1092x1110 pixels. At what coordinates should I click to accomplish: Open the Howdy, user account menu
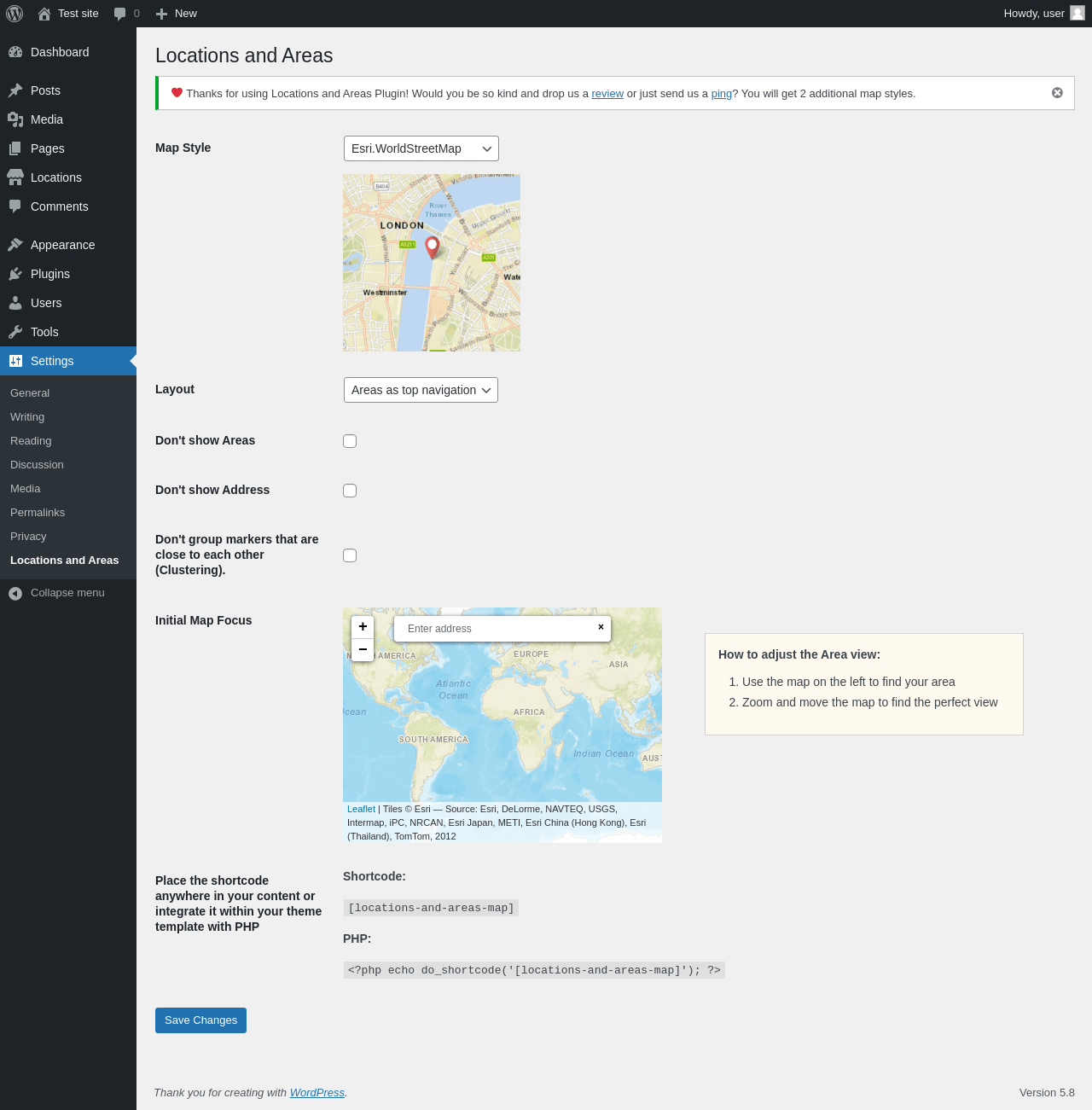point(1043,14)
